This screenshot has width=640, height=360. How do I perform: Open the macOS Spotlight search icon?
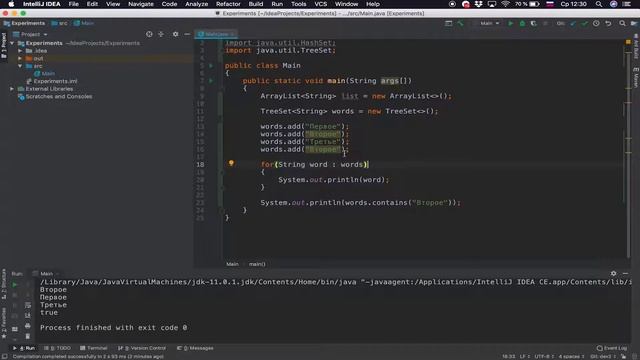[x=599, y=4]
